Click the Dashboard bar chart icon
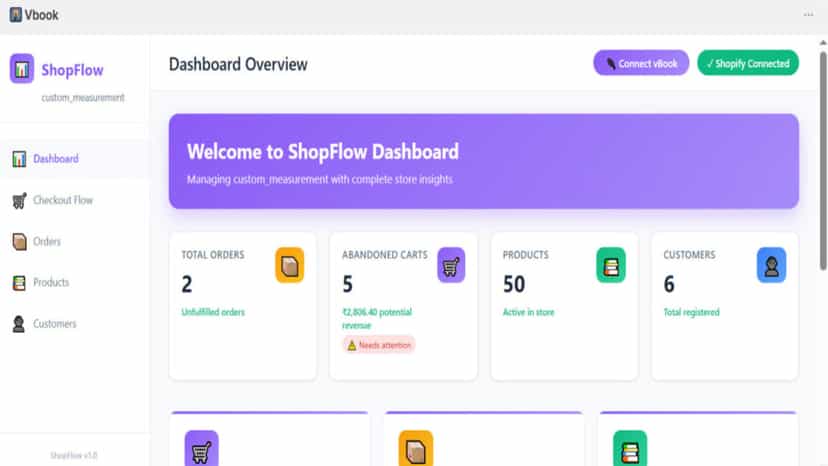The width and height of the screenshot is (828, 466). pos(19,159)
